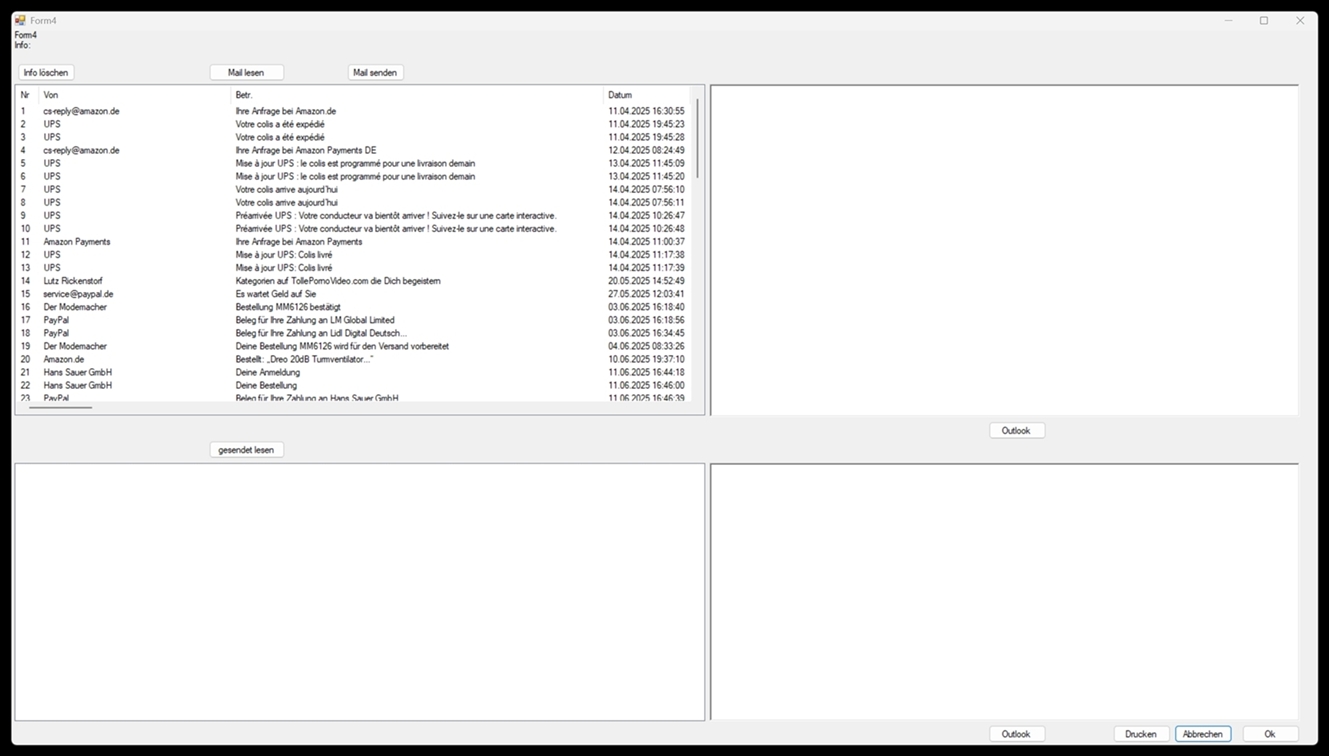
Task: Click the Betr. column header
Action: 244,95
